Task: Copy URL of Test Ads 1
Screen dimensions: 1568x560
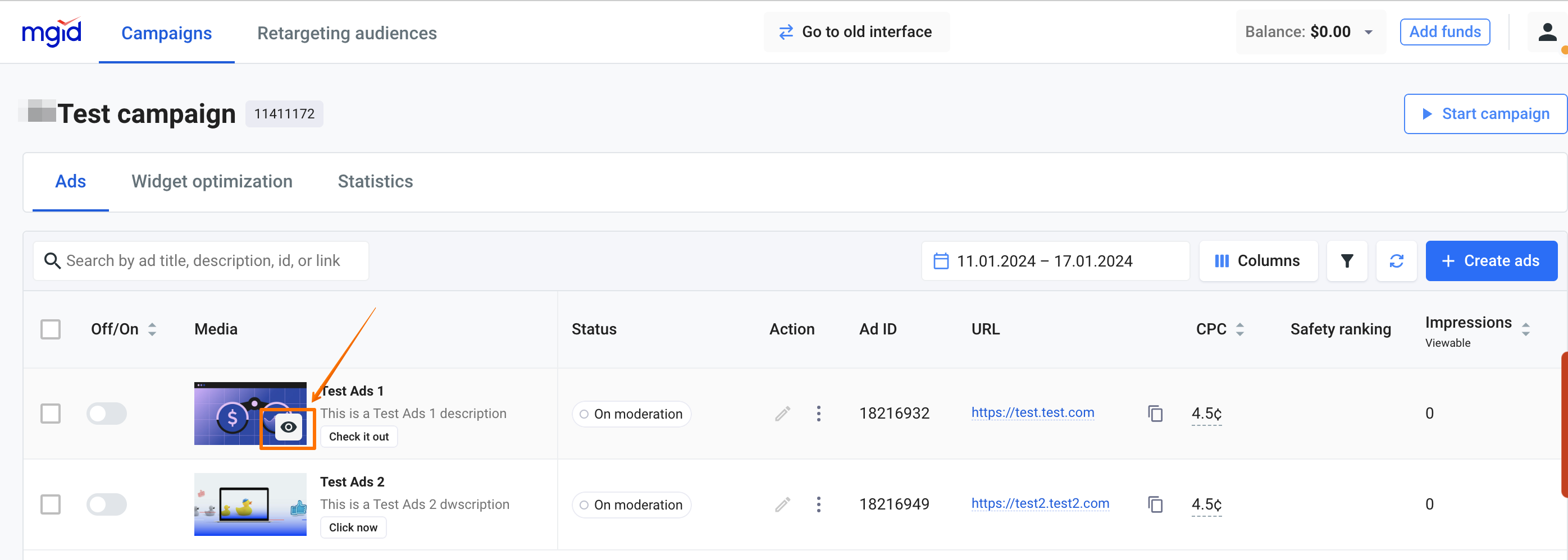Action: 1155,414
